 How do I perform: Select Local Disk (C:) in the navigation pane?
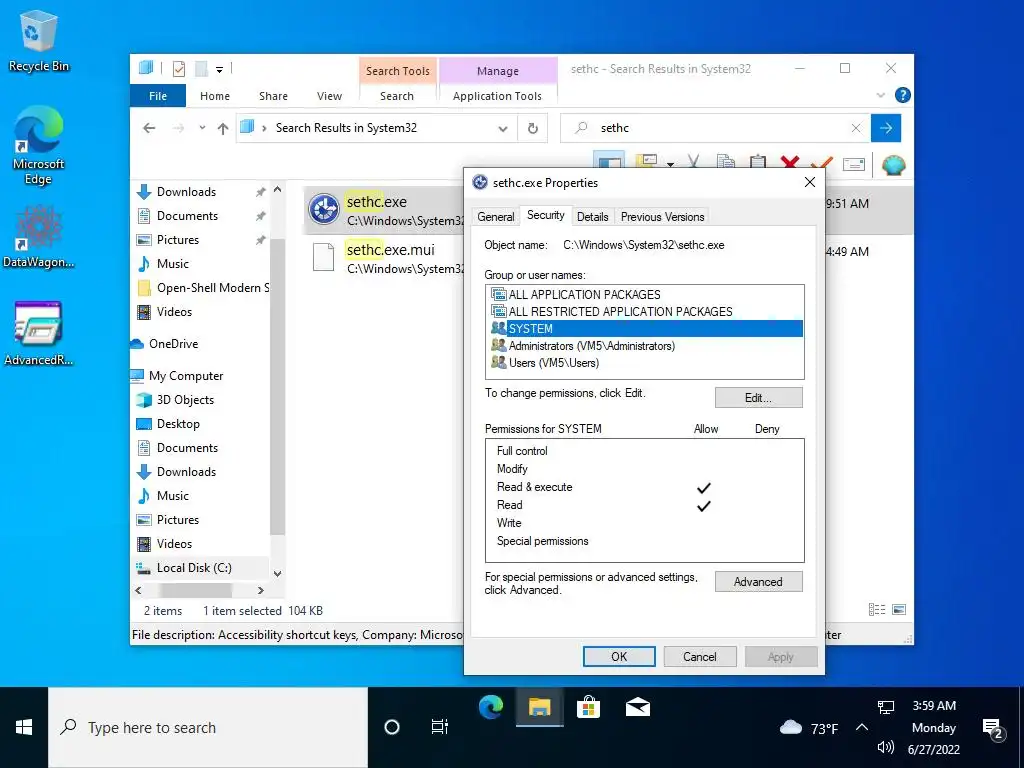click(x=194, y=568)
